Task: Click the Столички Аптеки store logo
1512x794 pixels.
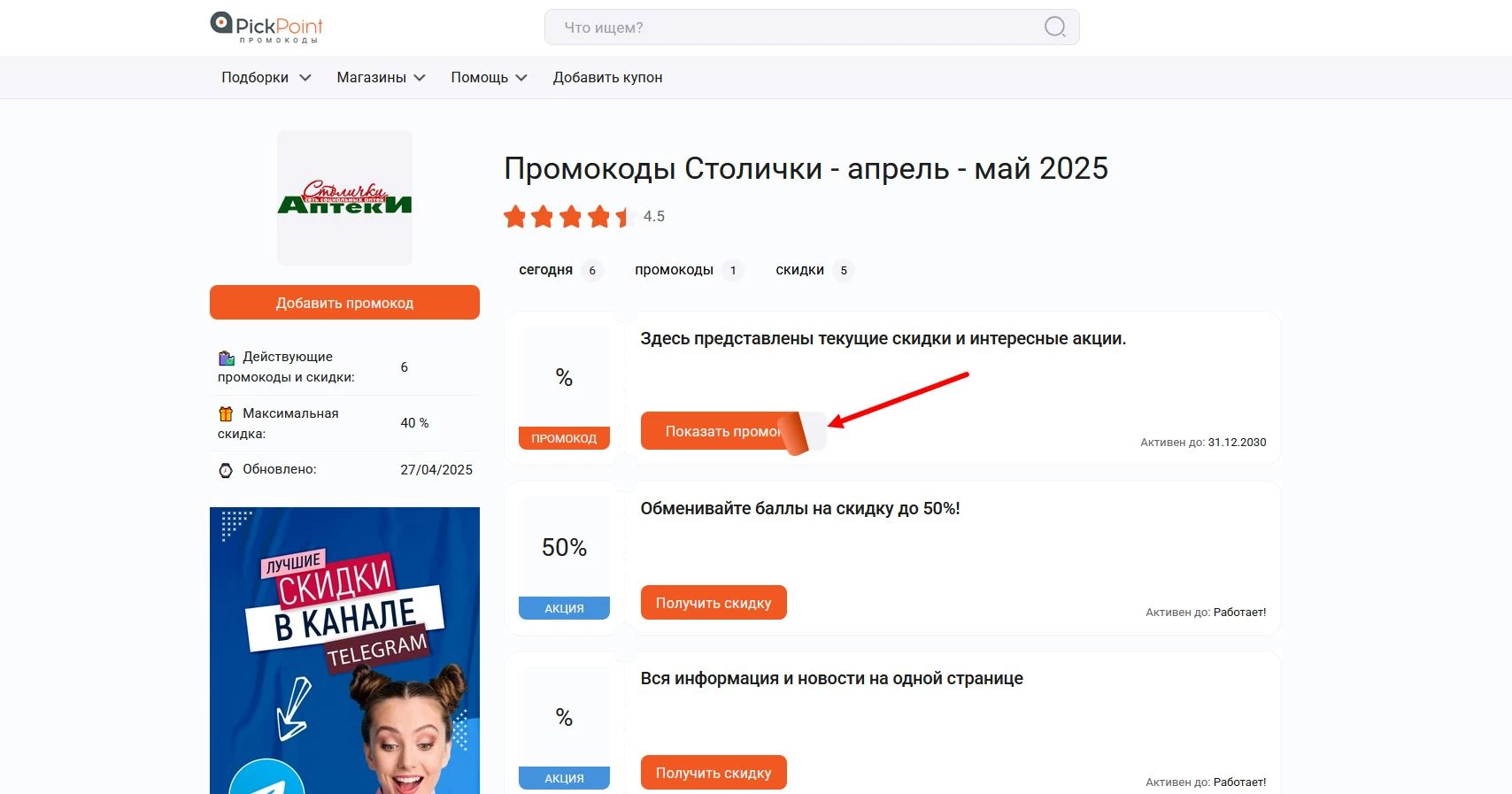Action: [344, 198]
